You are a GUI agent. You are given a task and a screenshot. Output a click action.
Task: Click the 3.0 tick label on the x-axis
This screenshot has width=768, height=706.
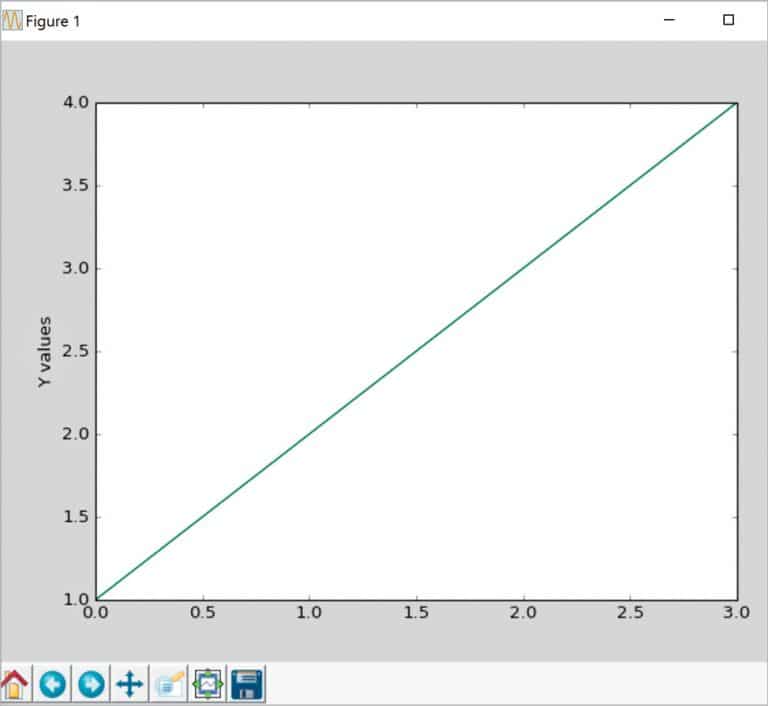(737, 613)
